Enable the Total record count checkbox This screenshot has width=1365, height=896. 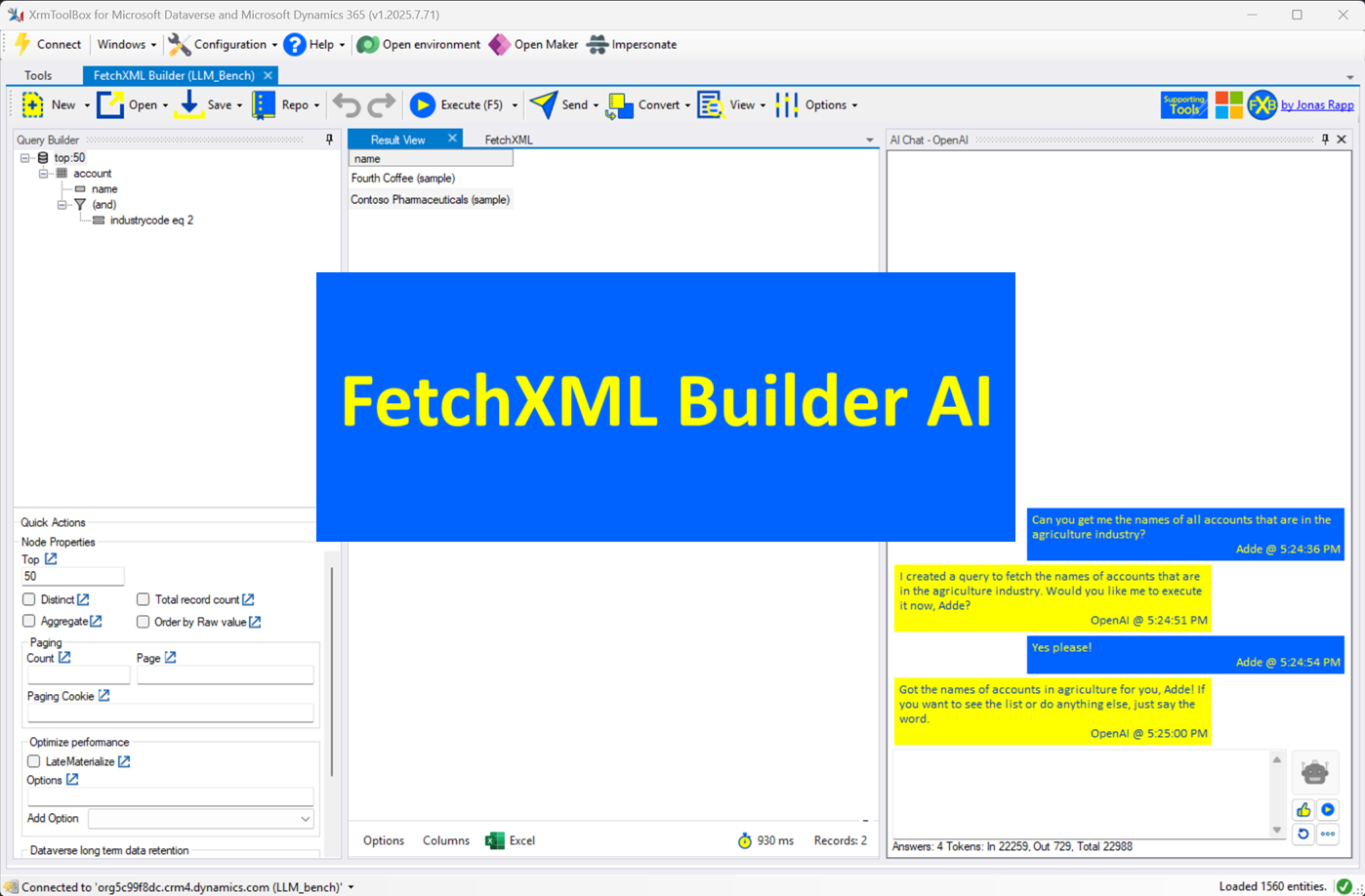coord(144,599)
